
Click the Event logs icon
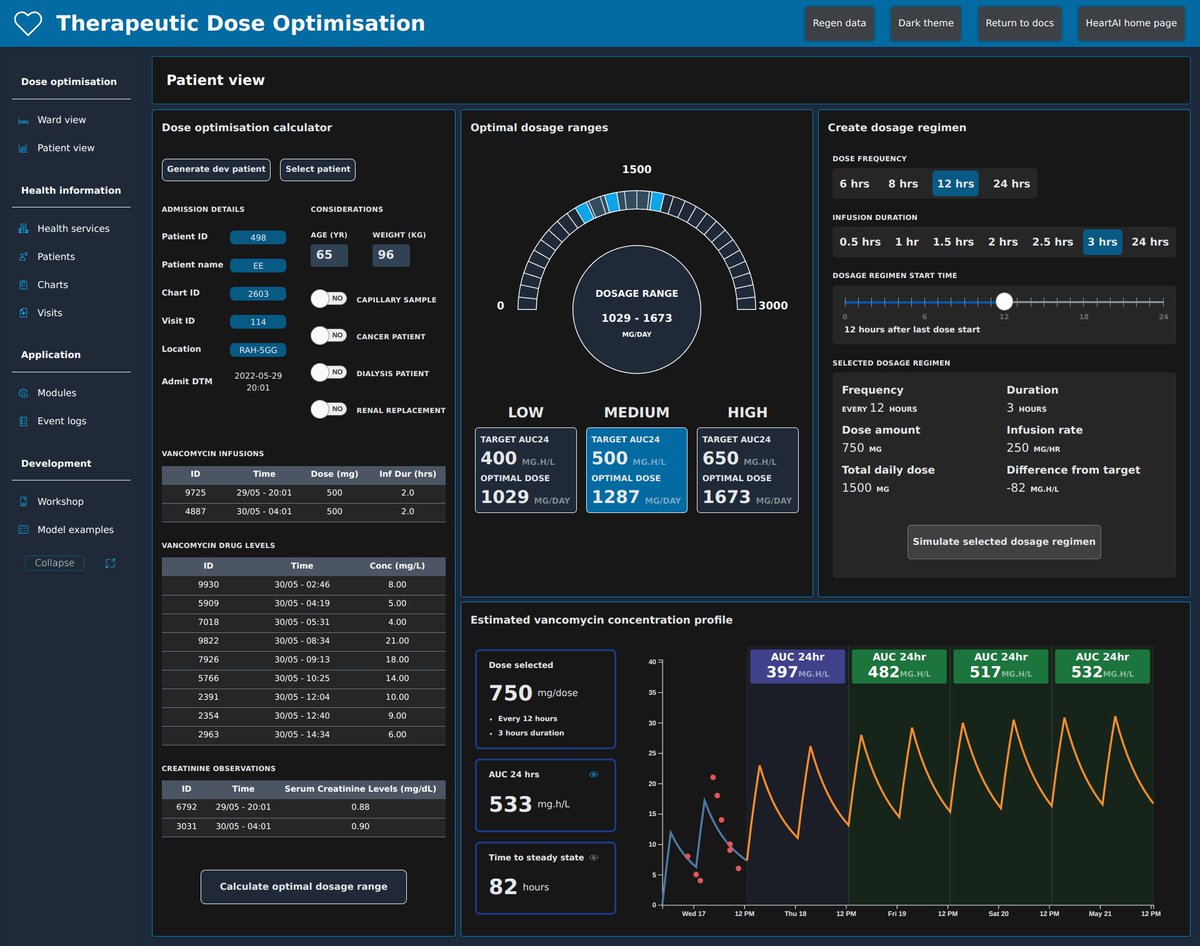click(22, 420)
